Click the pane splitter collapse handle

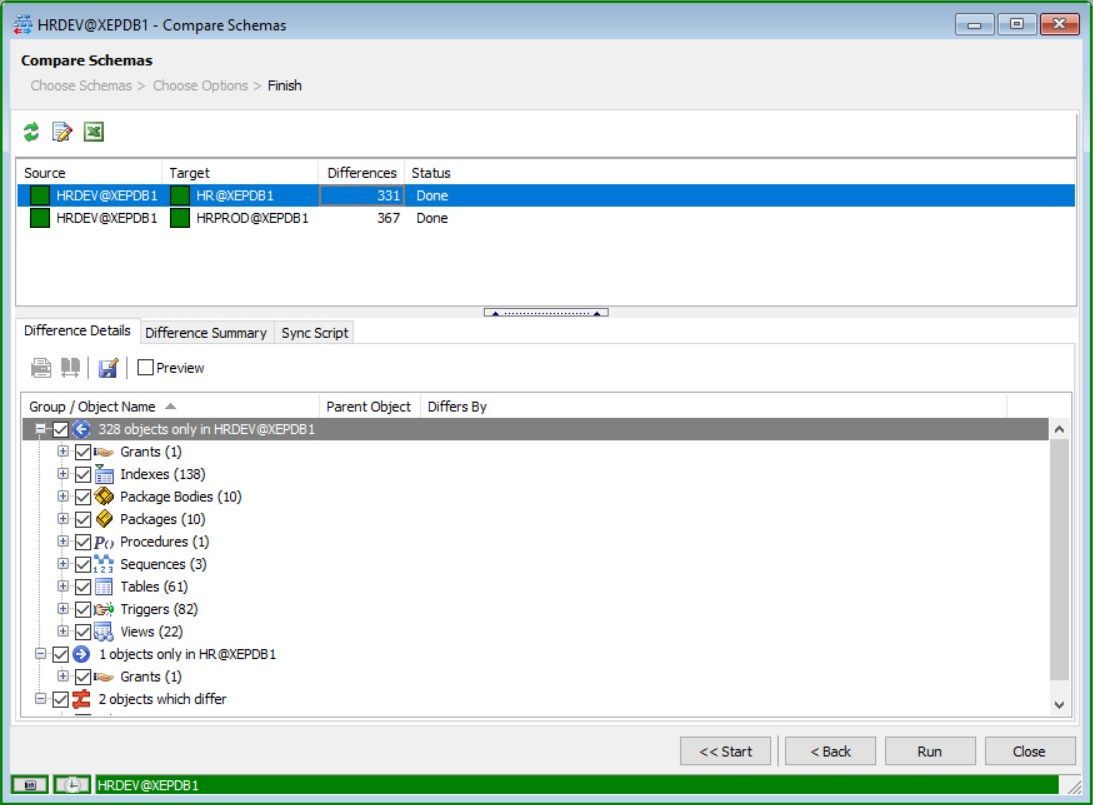coord(546,313)
